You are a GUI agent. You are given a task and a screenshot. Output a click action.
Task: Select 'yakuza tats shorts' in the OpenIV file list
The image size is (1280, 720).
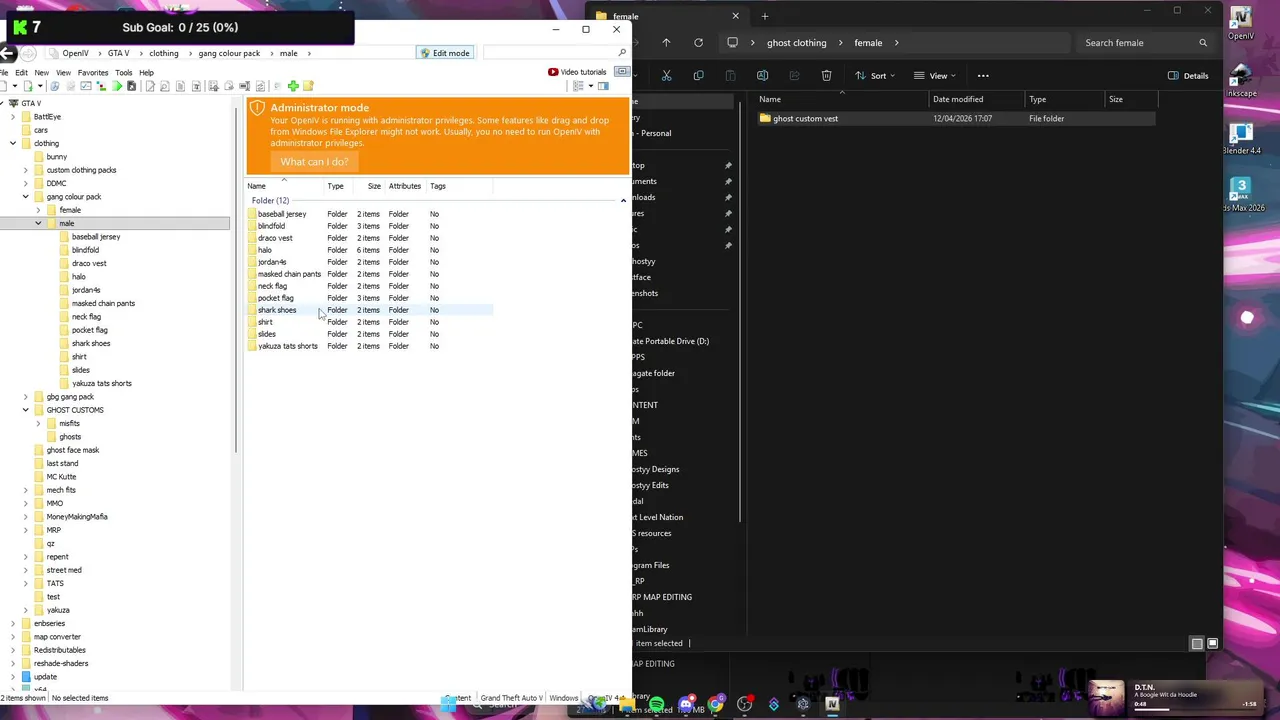pos(287,346)
